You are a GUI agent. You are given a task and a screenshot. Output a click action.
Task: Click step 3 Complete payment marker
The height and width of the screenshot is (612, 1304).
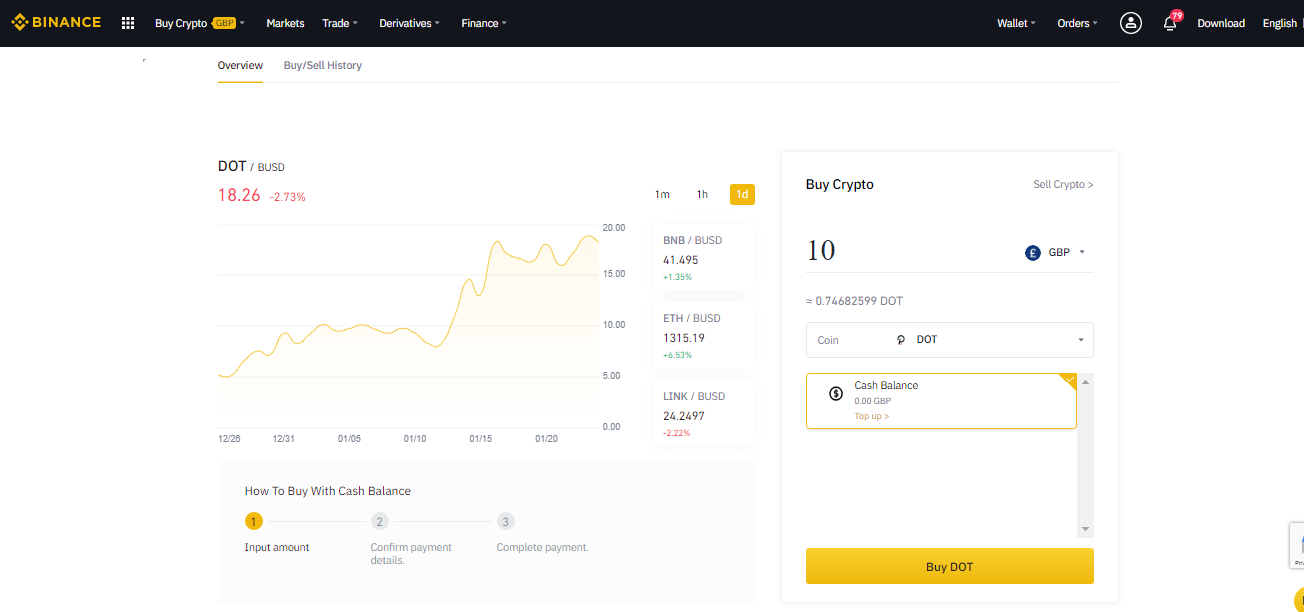(506, 521)
